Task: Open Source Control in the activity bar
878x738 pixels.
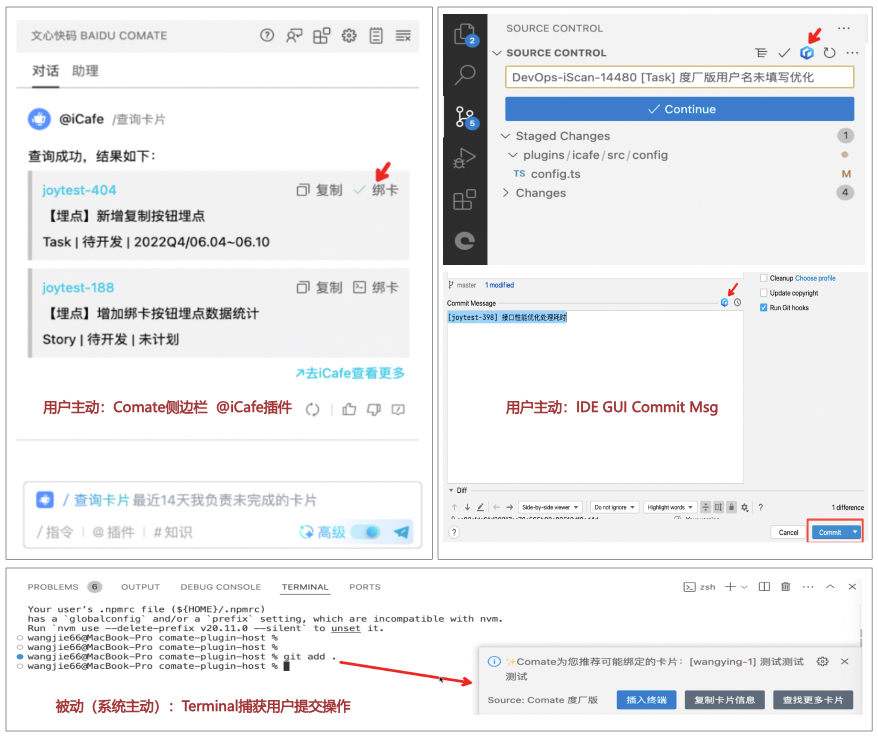Action: click(x=465, y=117)
